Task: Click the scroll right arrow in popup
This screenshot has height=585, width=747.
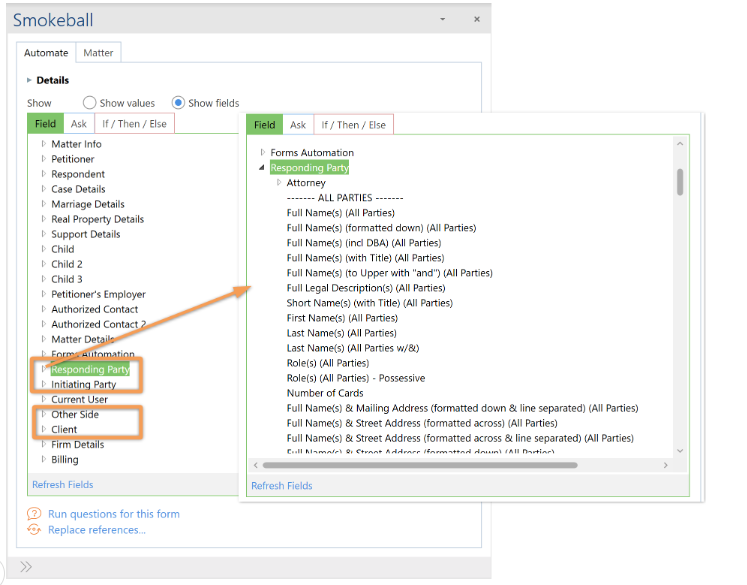Action: 666,465
